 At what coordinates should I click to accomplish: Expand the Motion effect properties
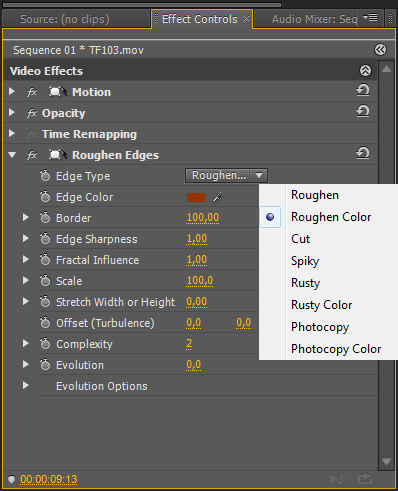tap(12, 91)
